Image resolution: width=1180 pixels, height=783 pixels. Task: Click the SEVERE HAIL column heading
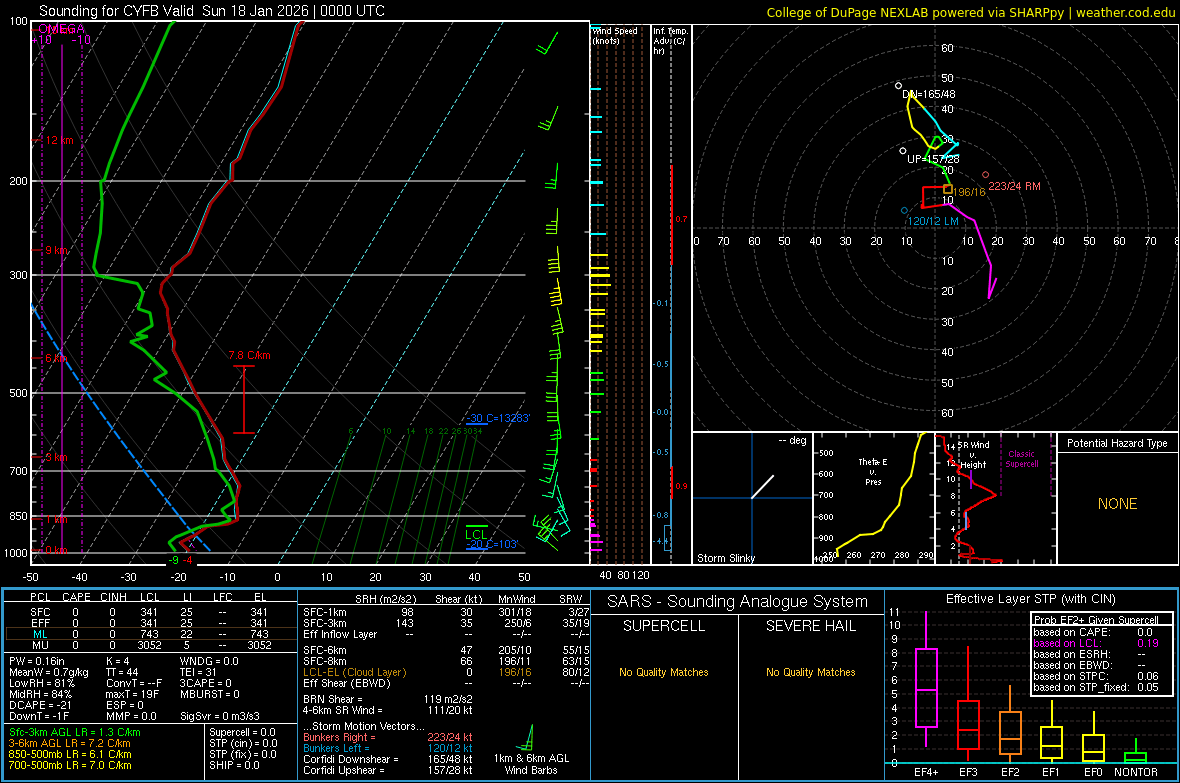point(810,626)
